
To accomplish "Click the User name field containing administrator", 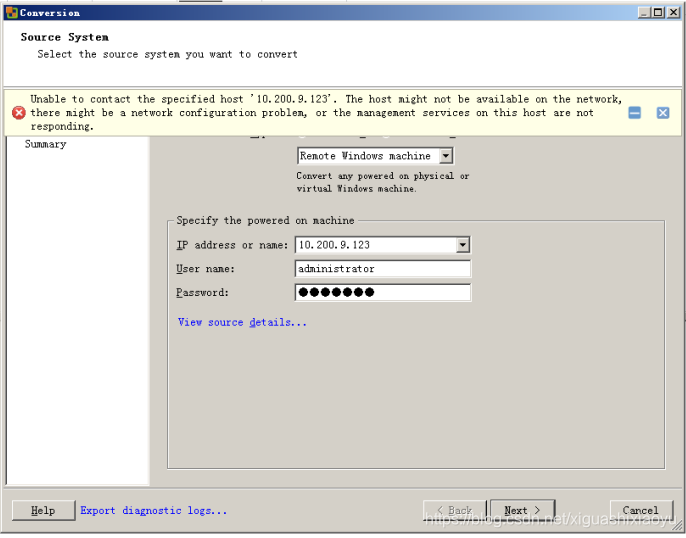I will [383, 269].
